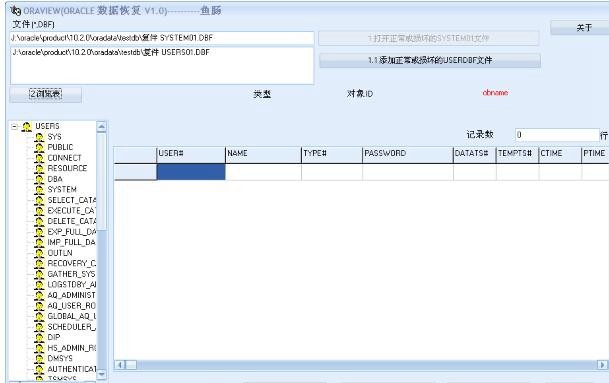
Task: Click the icon beside CONNECT role
Action: click(39, 158)
